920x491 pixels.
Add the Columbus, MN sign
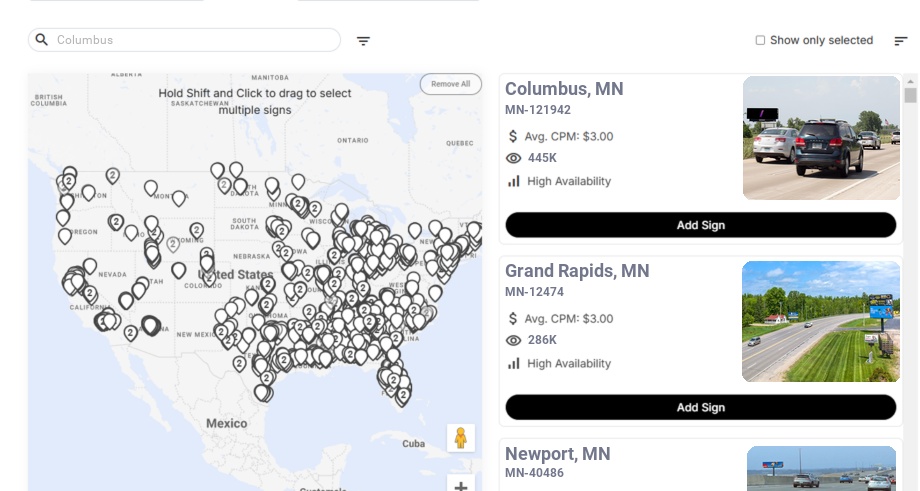[x=700, y=225]
